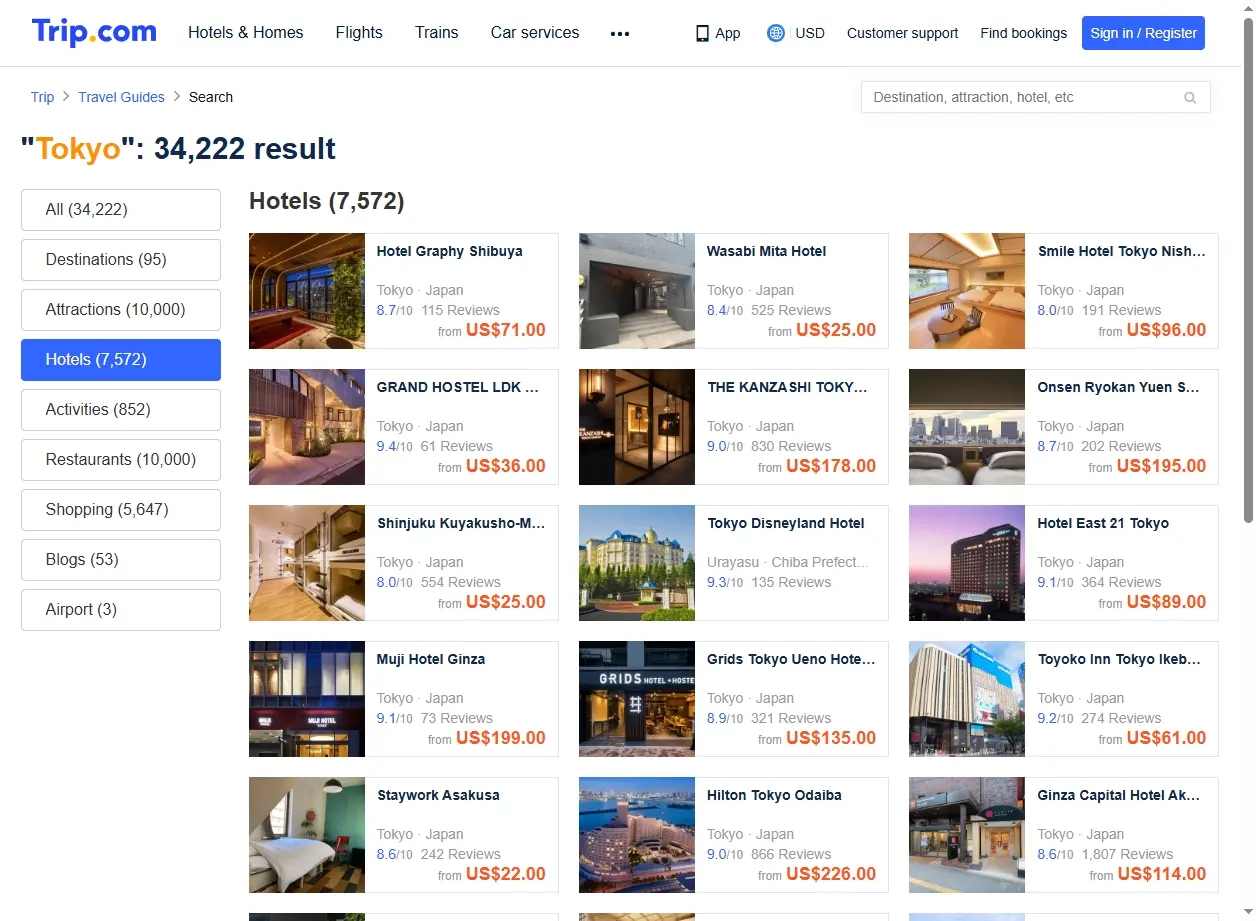Click Hotel East 21 Tokyo title

pos(1103,523)
